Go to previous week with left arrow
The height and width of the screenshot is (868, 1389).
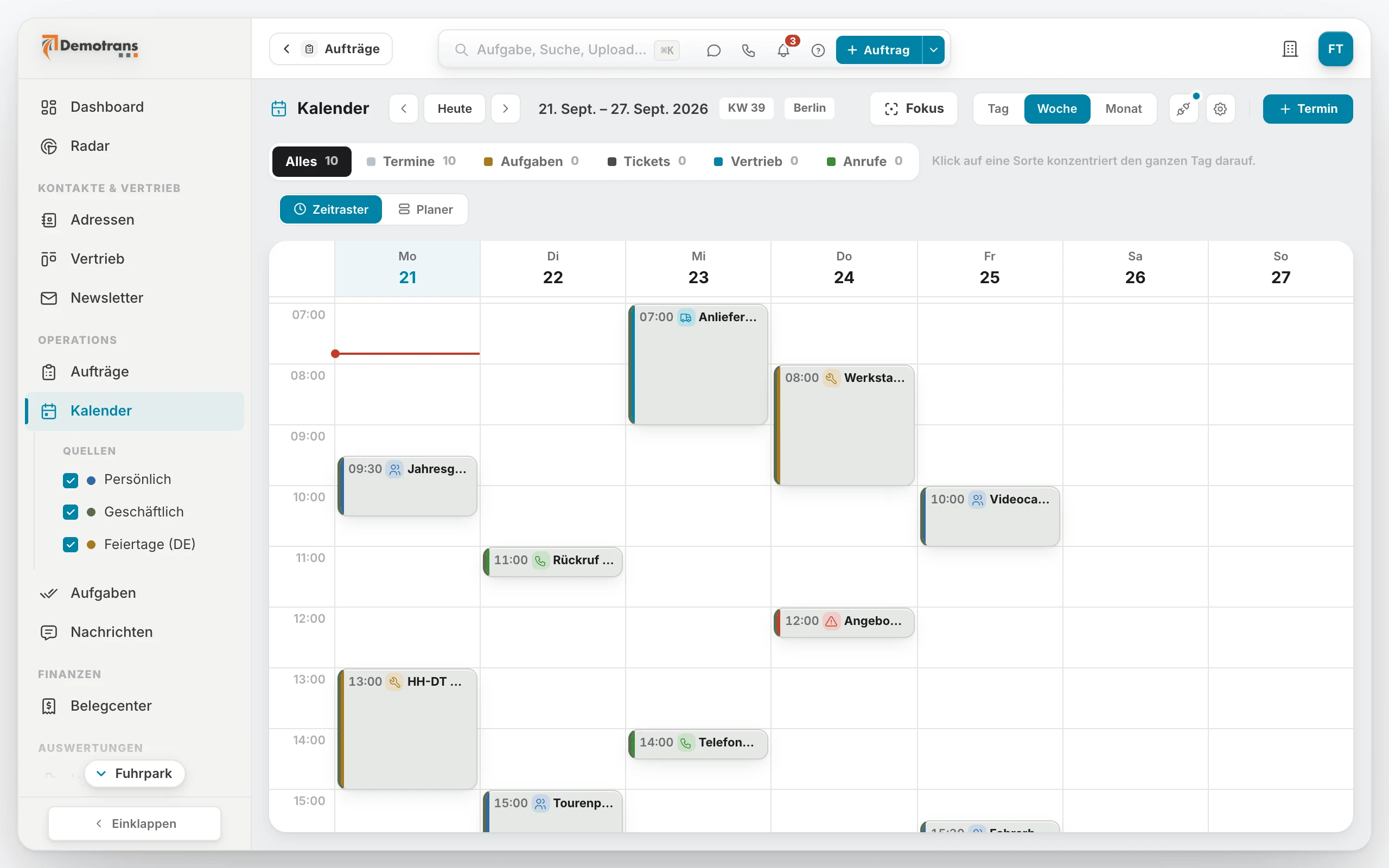coord(404,108)
